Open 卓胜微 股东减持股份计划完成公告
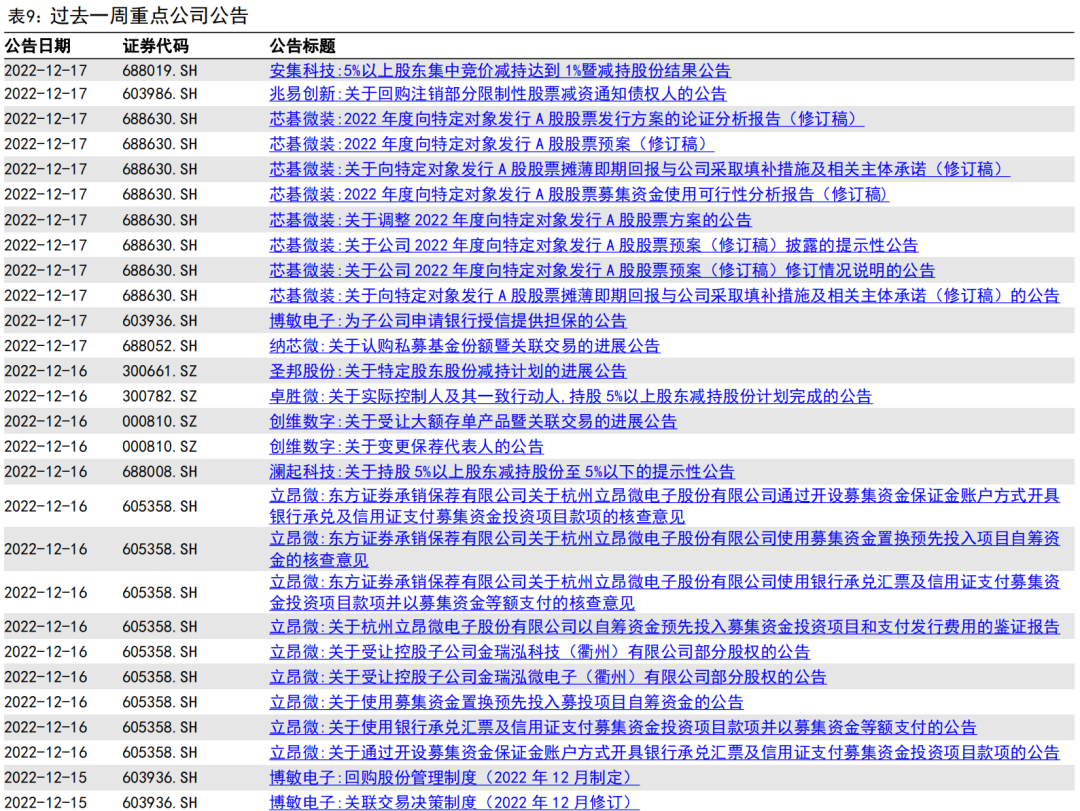Screen dimensions: 1080x811 [x=570, y=396]
